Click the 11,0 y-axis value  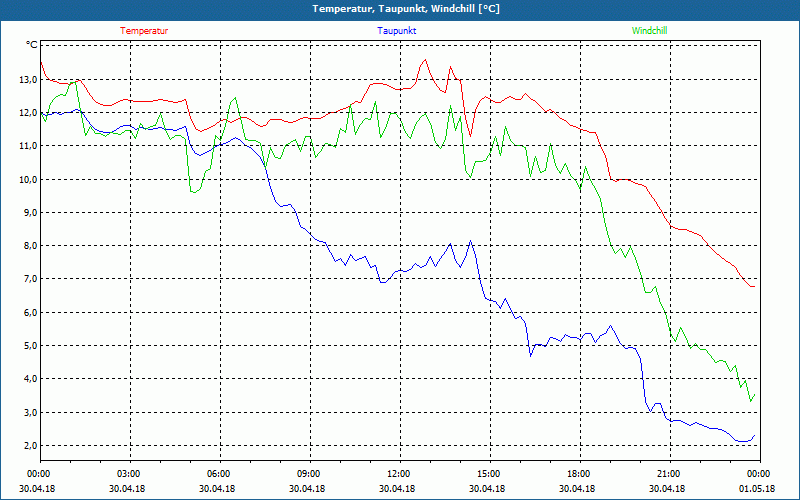28,146
